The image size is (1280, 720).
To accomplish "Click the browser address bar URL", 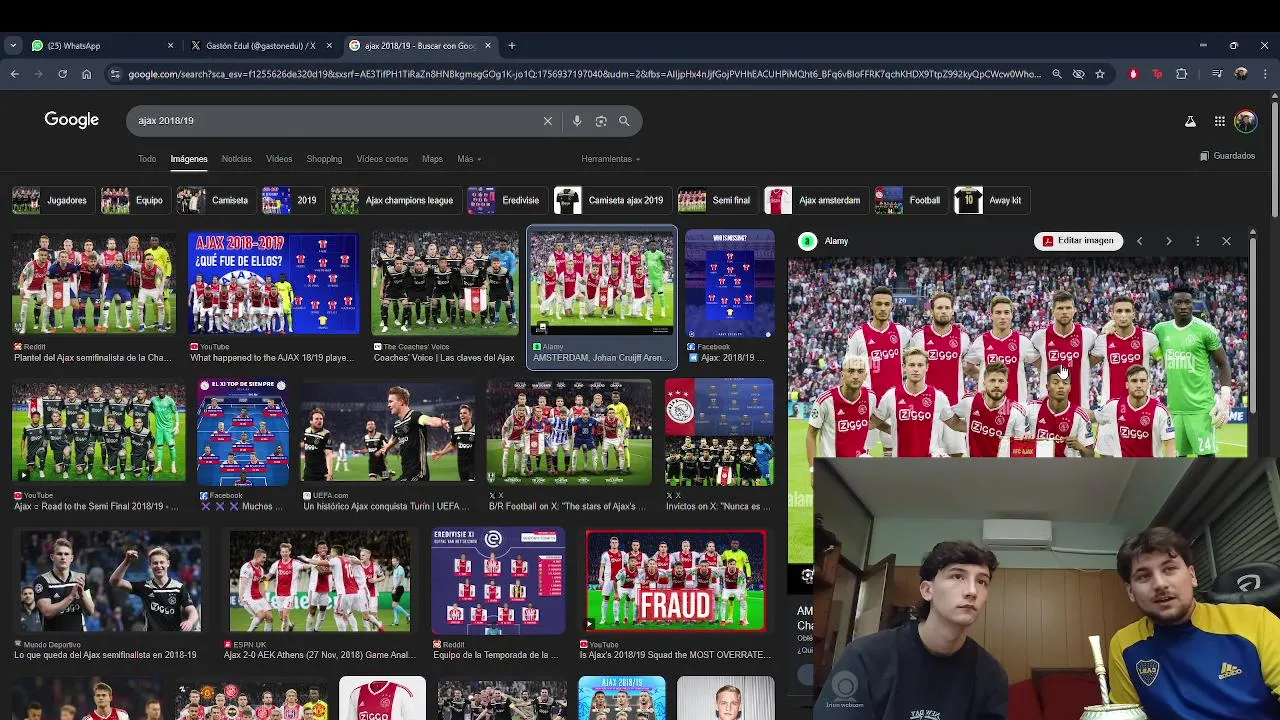I will (585, 74).
